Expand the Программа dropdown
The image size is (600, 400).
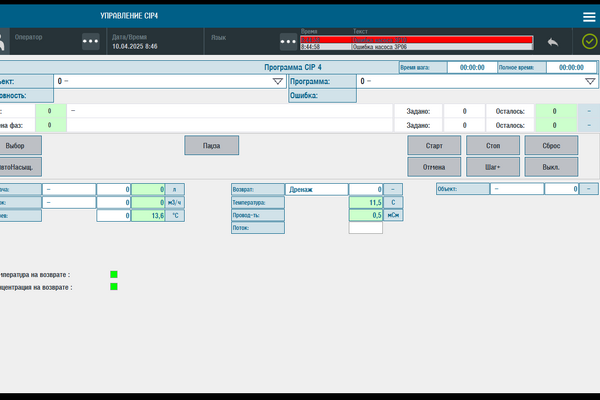tap(590, 82)
